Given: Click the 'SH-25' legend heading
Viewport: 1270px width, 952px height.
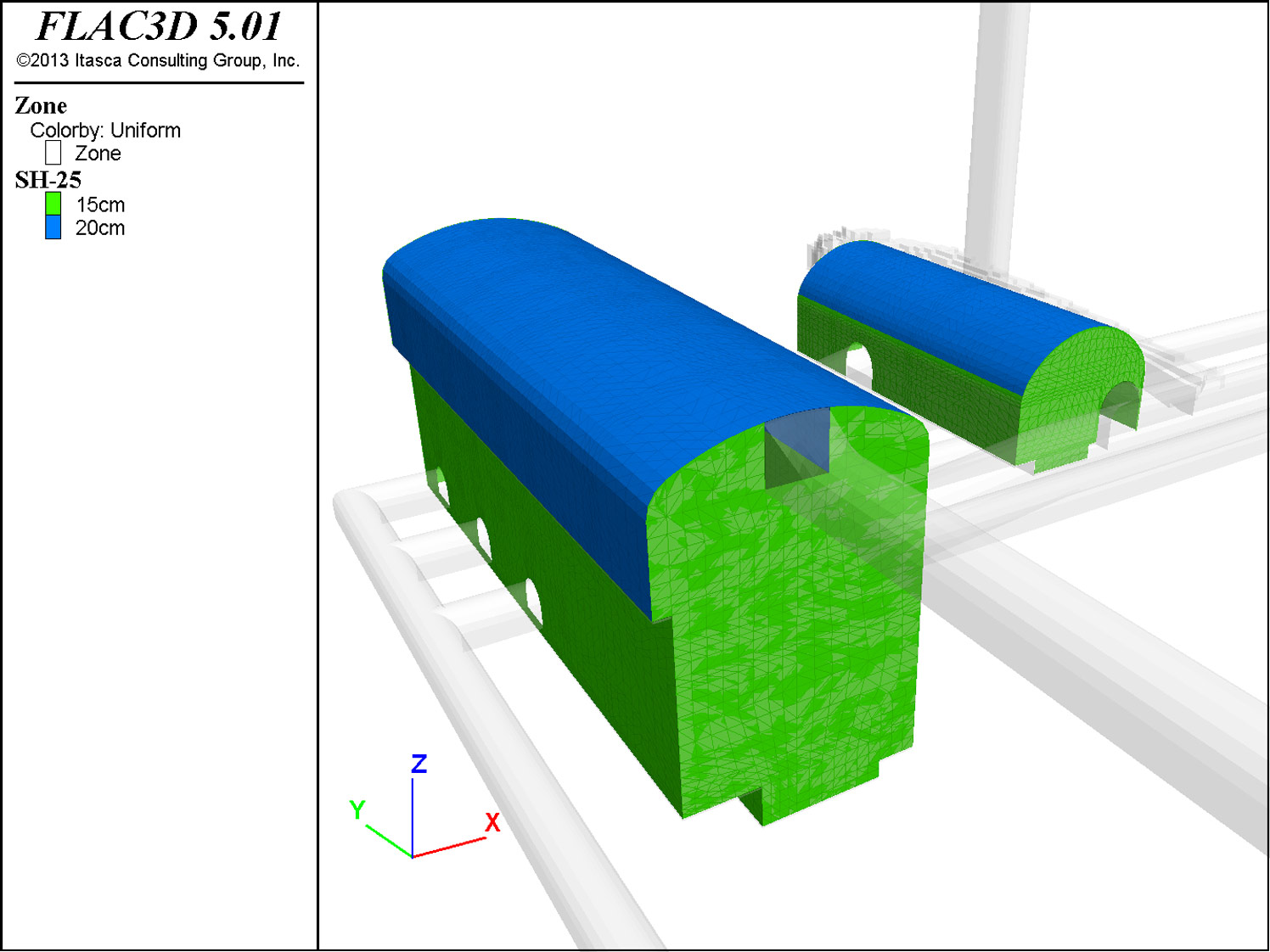Looking at the screenshot, I should 48,180.
